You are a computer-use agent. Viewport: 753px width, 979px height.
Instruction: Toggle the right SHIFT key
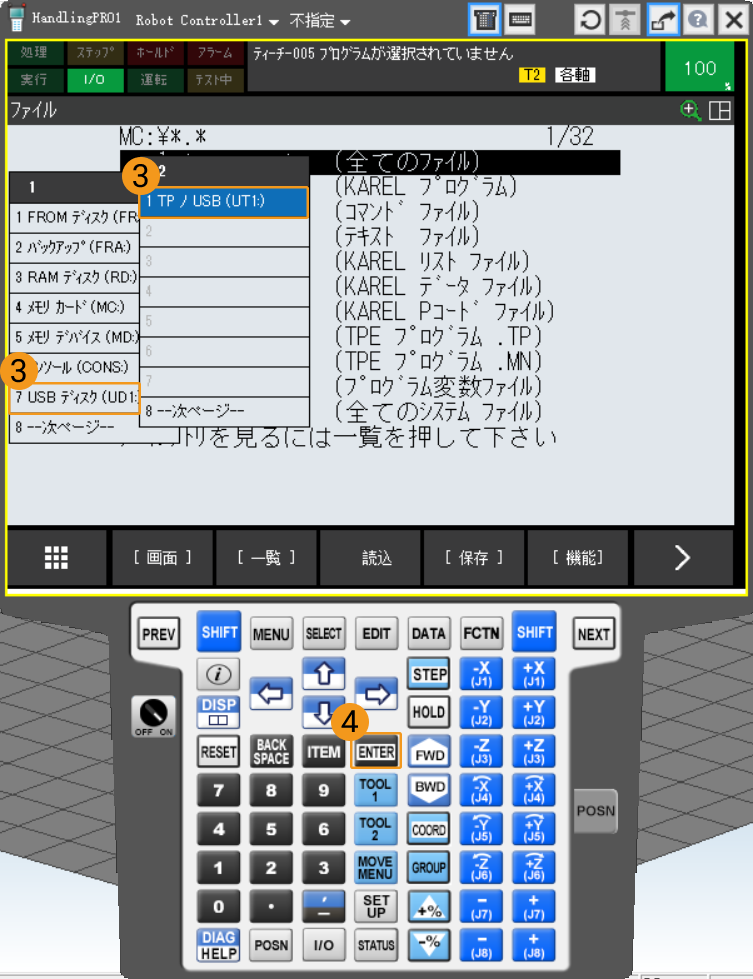pos(534,632)
